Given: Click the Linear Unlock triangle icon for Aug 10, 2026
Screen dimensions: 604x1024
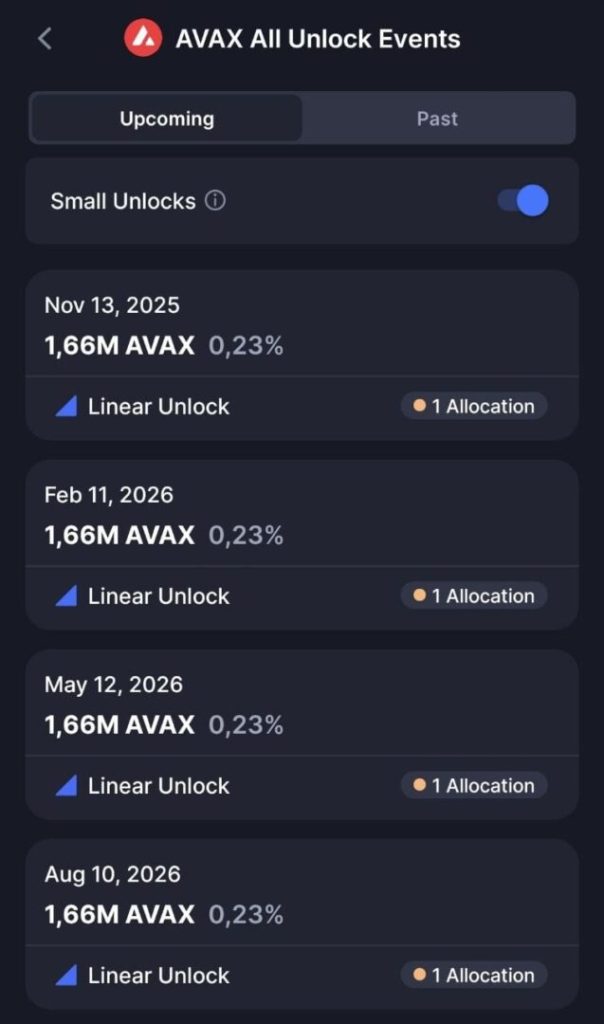Looking at the screenshot, I should tap(66, 975).
